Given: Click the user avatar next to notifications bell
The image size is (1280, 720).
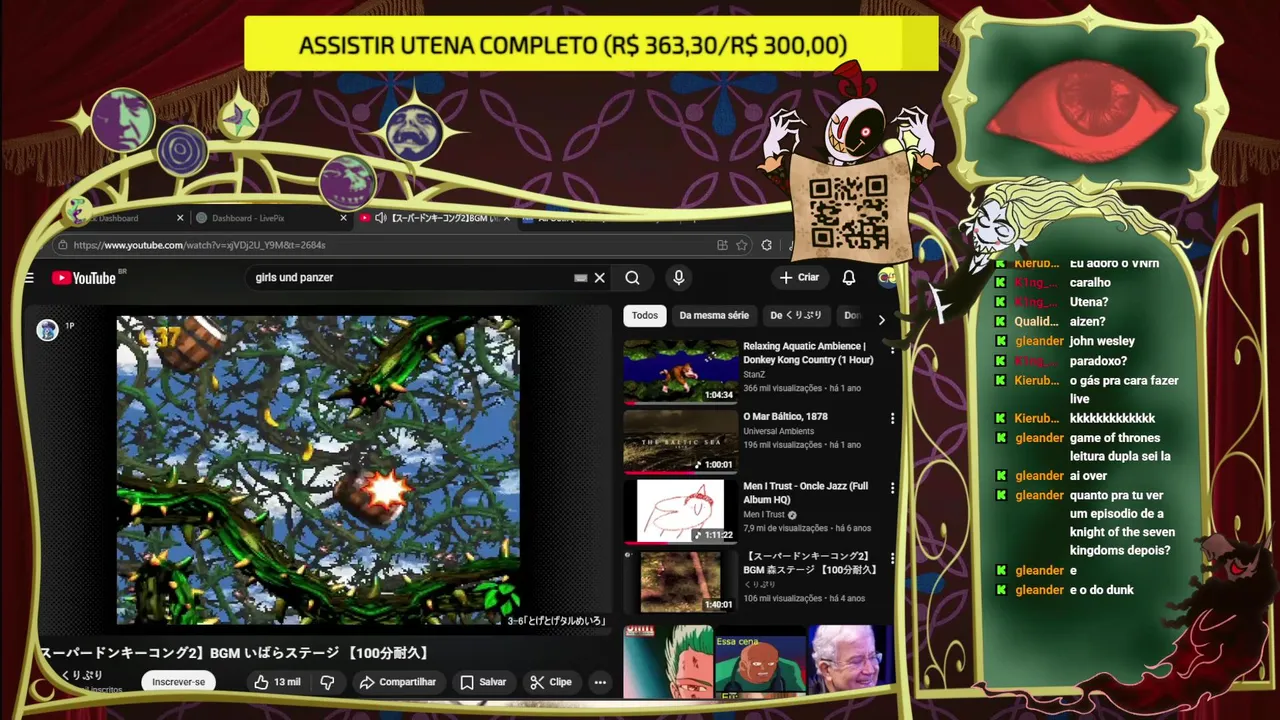Looking at the screenshot, I should (x=887, y=278).
